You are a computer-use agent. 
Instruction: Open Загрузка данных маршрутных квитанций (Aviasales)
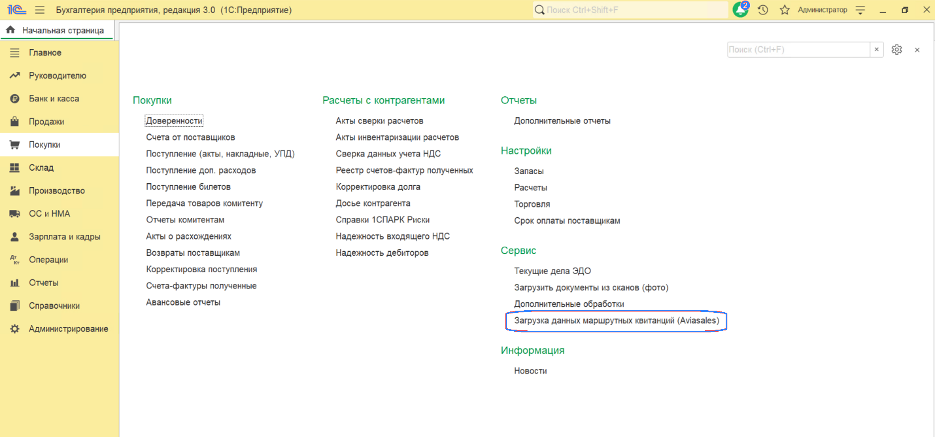coord(617,321)
